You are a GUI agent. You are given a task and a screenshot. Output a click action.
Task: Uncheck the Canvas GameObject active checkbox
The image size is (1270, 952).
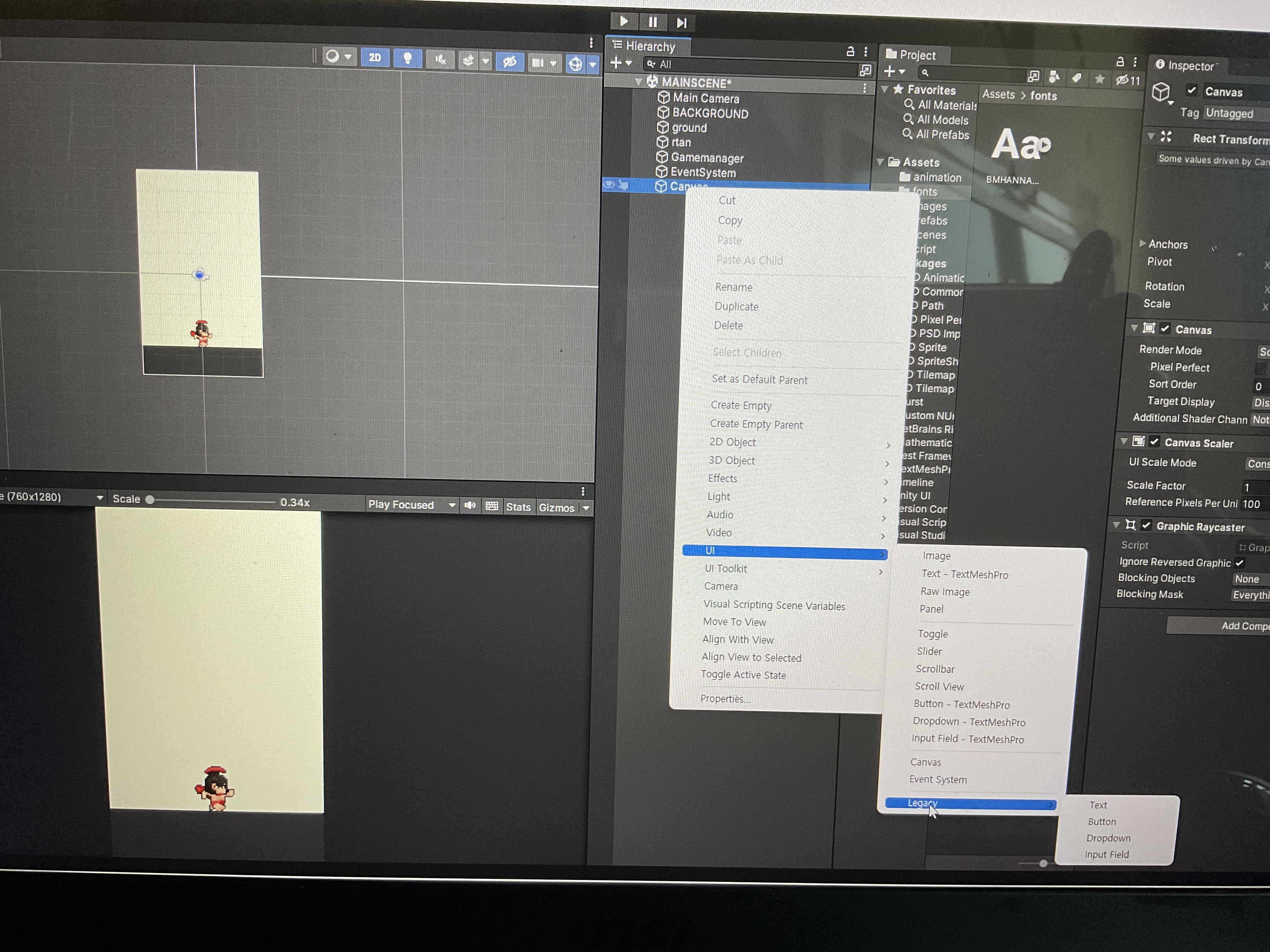(x=1192, y=90)
